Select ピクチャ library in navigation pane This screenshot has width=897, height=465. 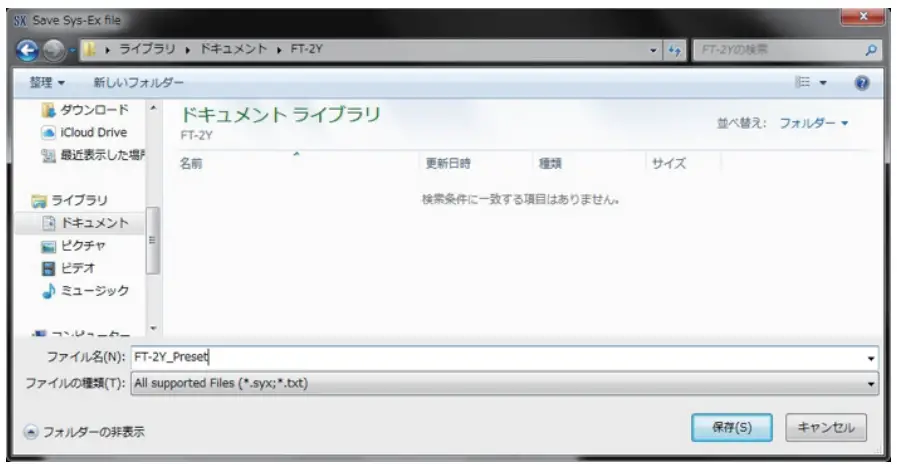click(84, 246)
